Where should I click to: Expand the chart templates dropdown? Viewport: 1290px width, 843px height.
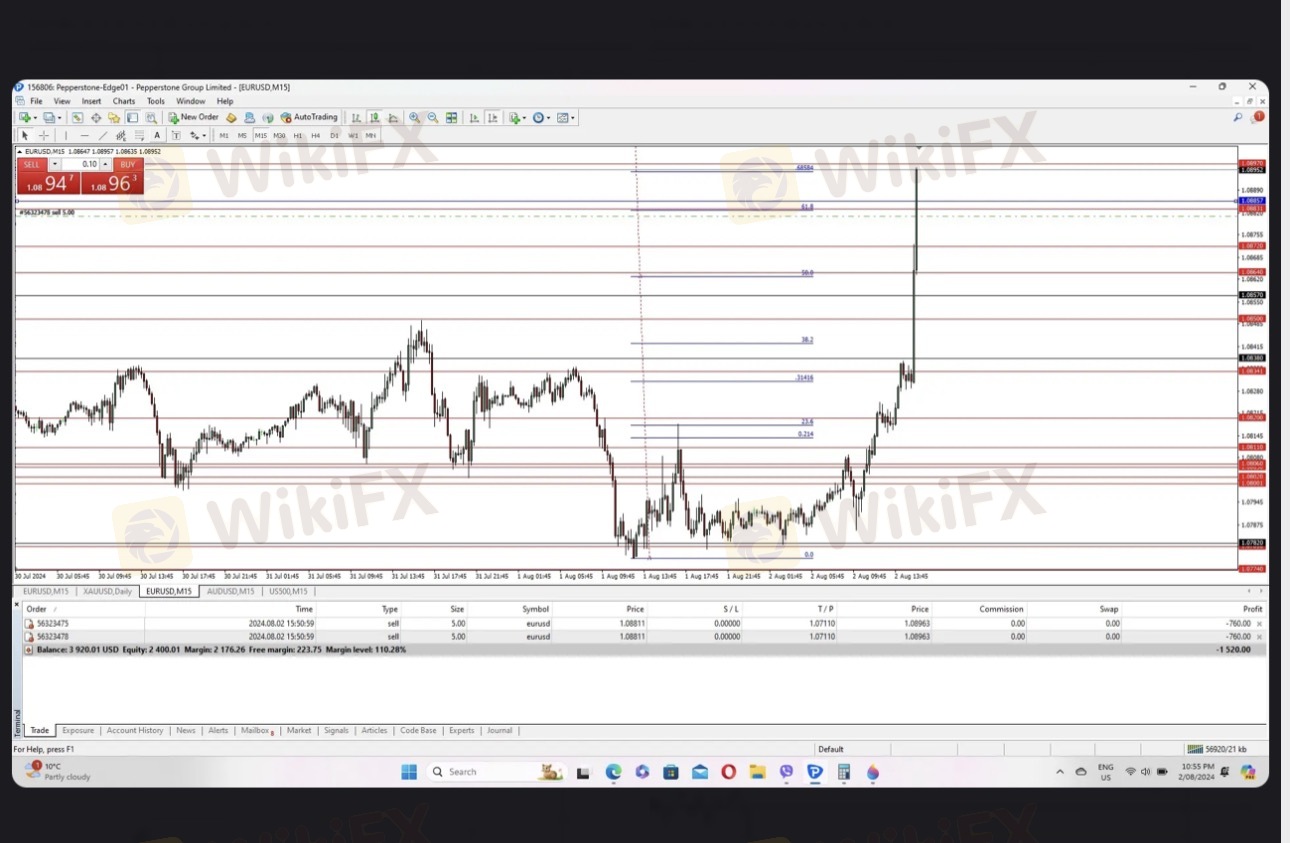[x=574, y=118]
